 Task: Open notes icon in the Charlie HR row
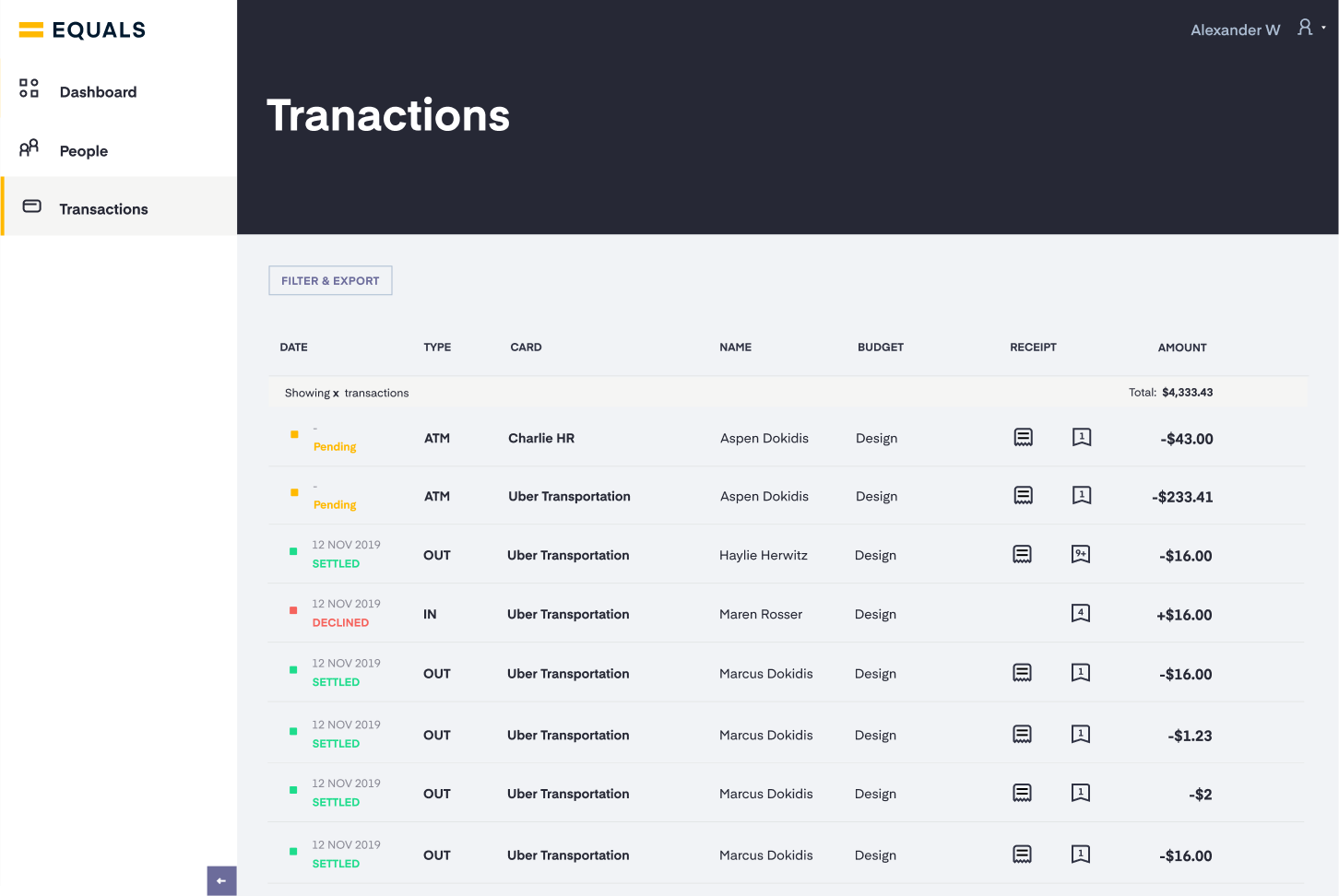[1082, 437]
